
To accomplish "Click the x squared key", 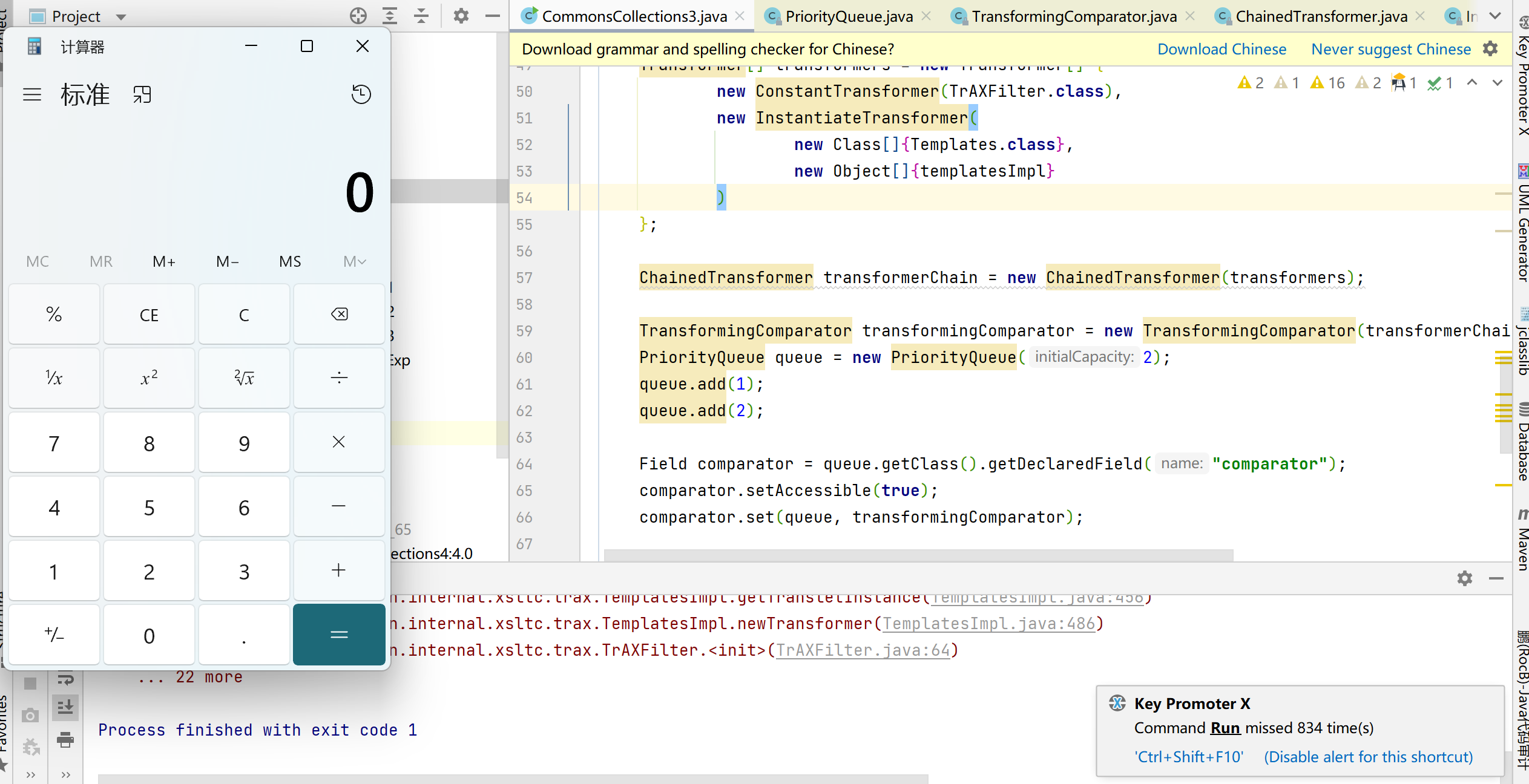I will point(149,378).
